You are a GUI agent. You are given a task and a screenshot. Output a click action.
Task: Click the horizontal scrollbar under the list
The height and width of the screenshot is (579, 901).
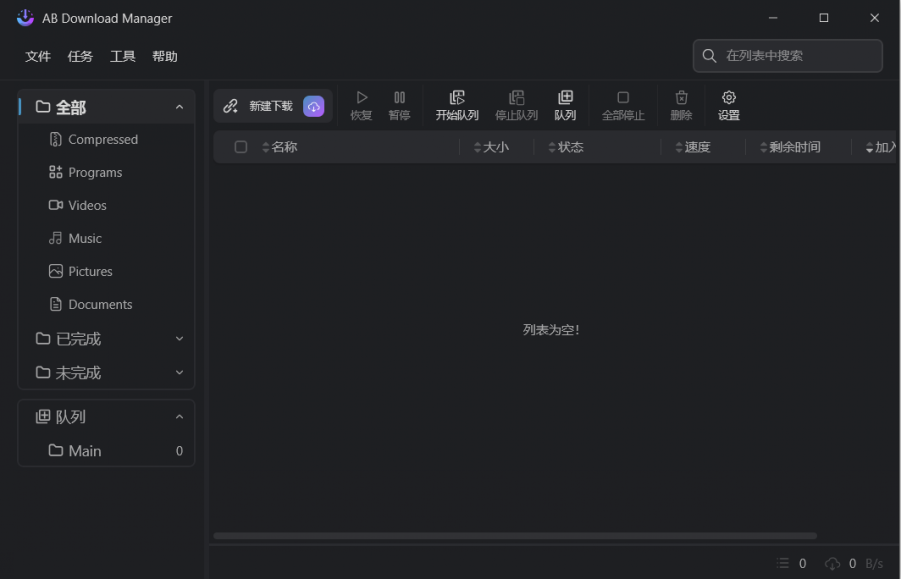click(x=515, y=536)
